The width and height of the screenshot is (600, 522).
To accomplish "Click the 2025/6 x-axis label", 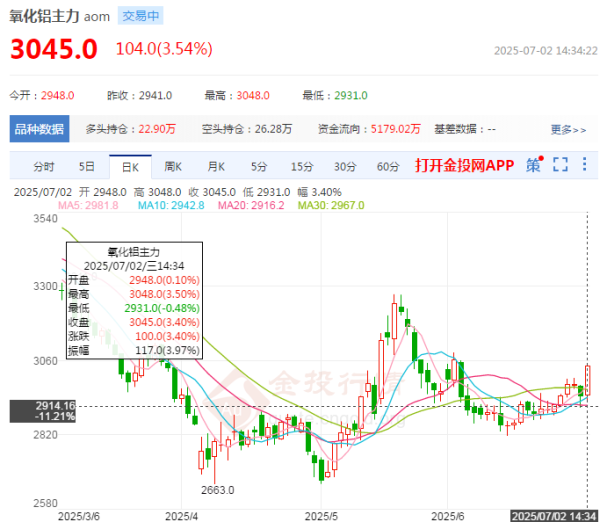I will [x=448, y=516].
